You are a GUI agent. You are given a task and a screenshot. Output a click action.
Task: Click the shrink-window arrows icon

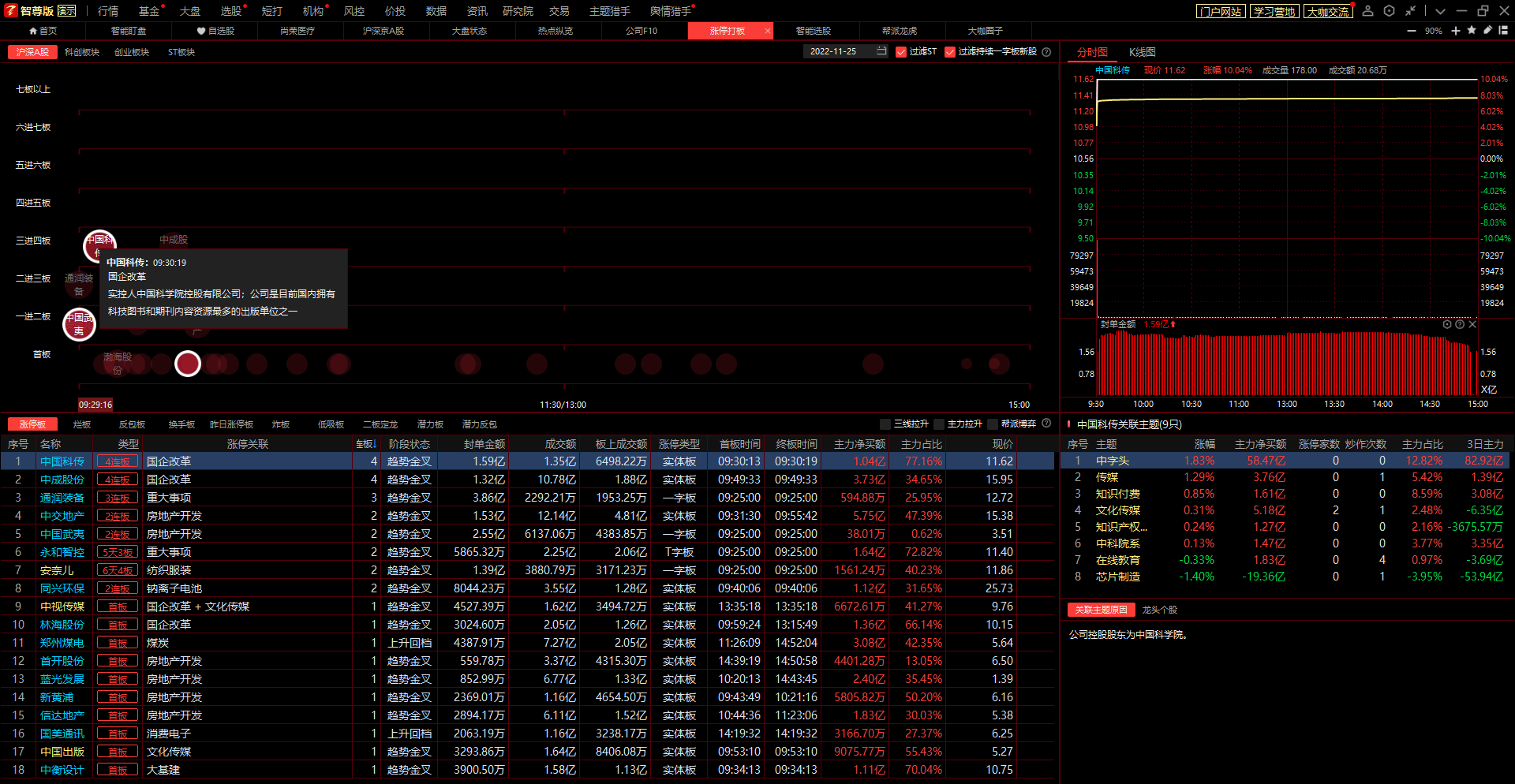pyautogui.click(x=1411, y=11)
